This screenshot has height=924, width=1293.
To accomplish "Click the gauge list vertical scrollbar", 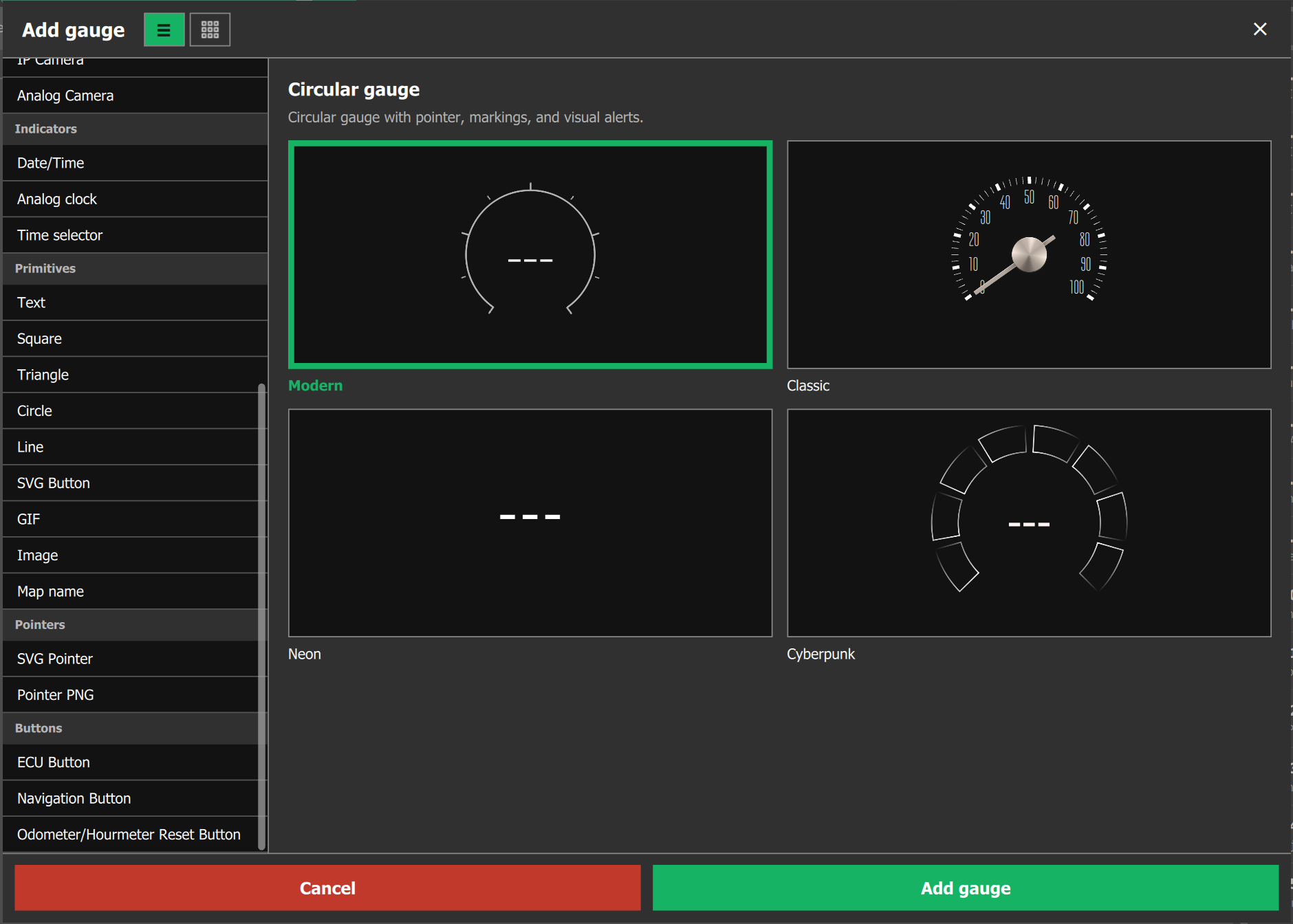I will click(x=262, y=617).
